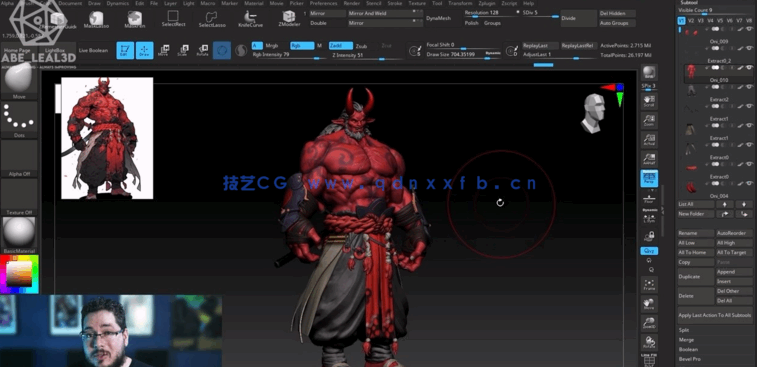Click the Zoom3D button in right shelf
The height and width of the screenshot is (367, 757).
649,324
